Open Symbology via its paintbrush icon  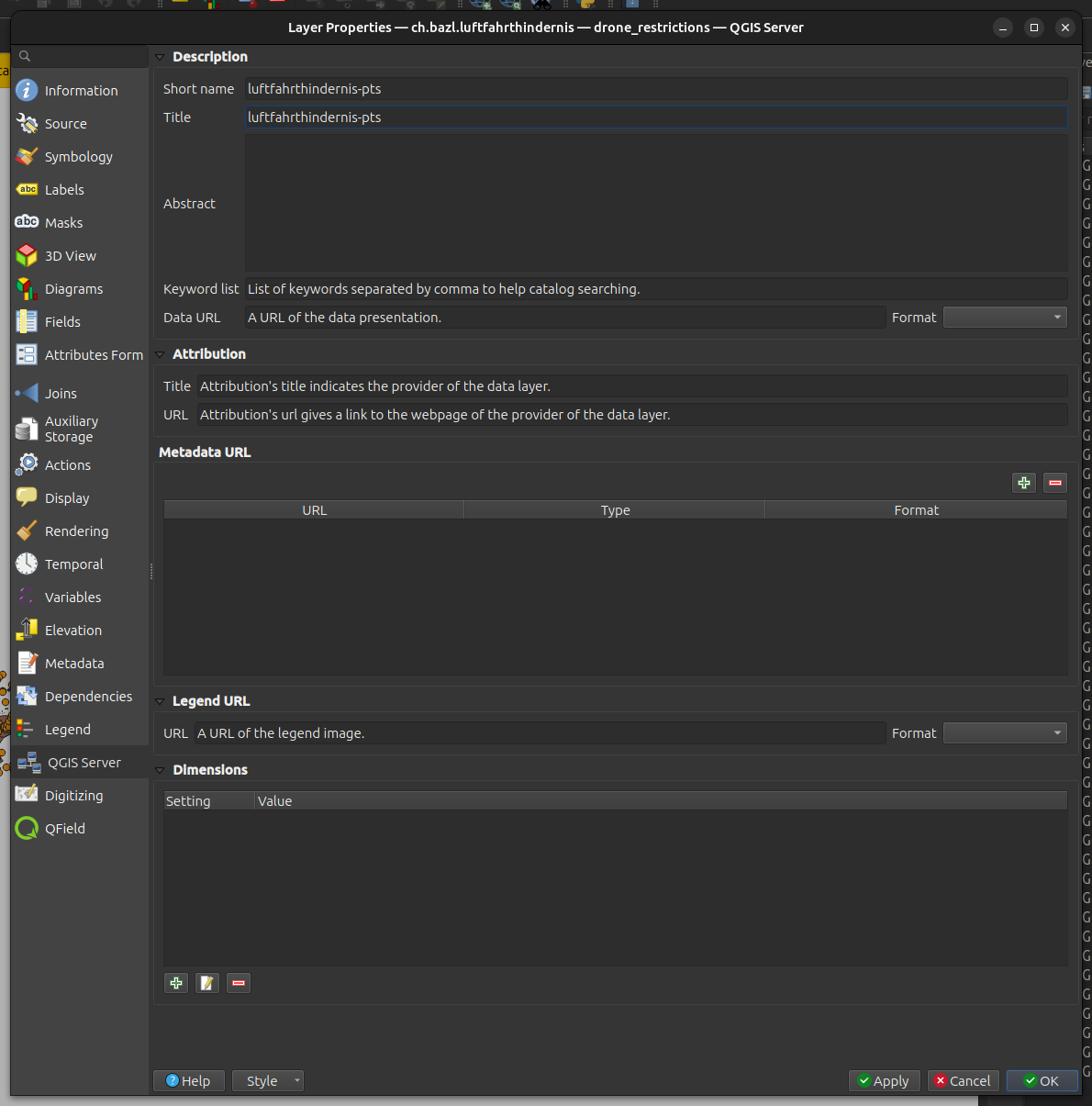pyautogui.click(x=27, y=156)
